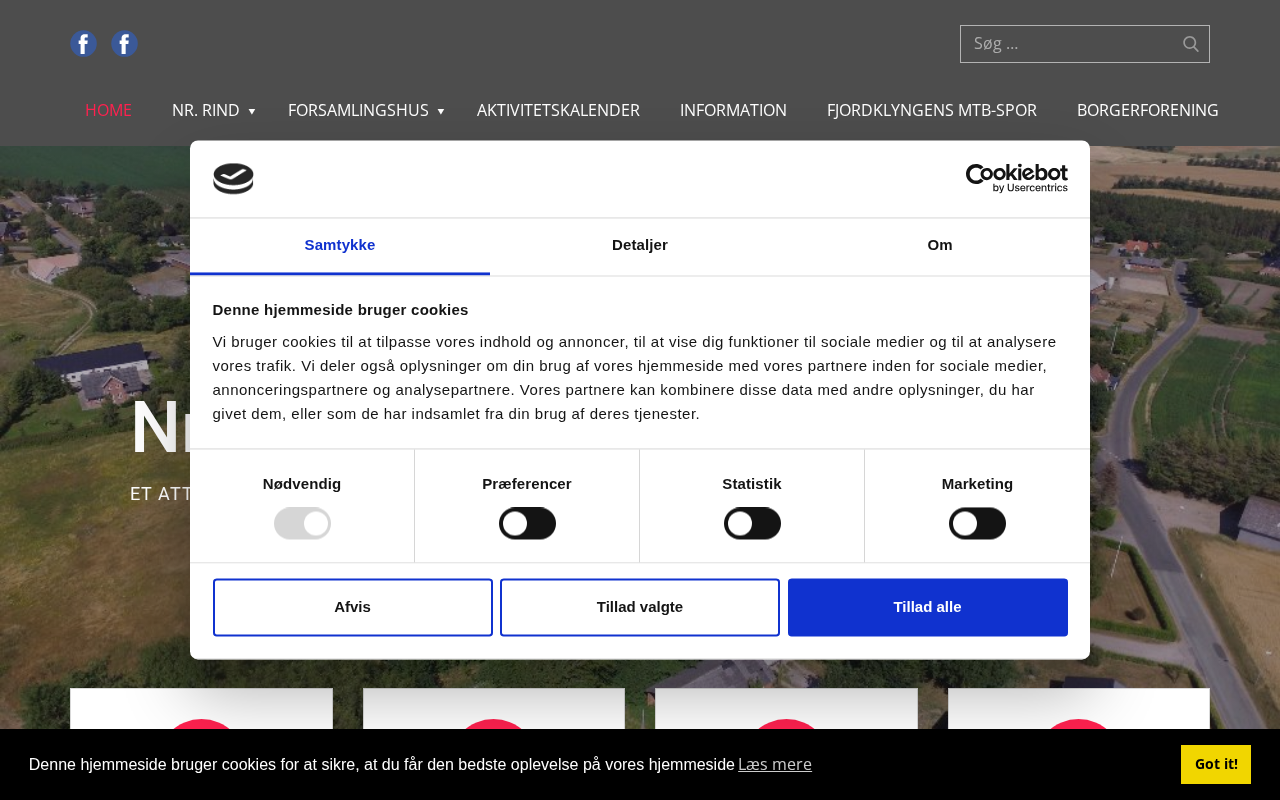Click the round checkmark icon in dialog header
Screen dimensions: 1280x800
coord(233,178)
